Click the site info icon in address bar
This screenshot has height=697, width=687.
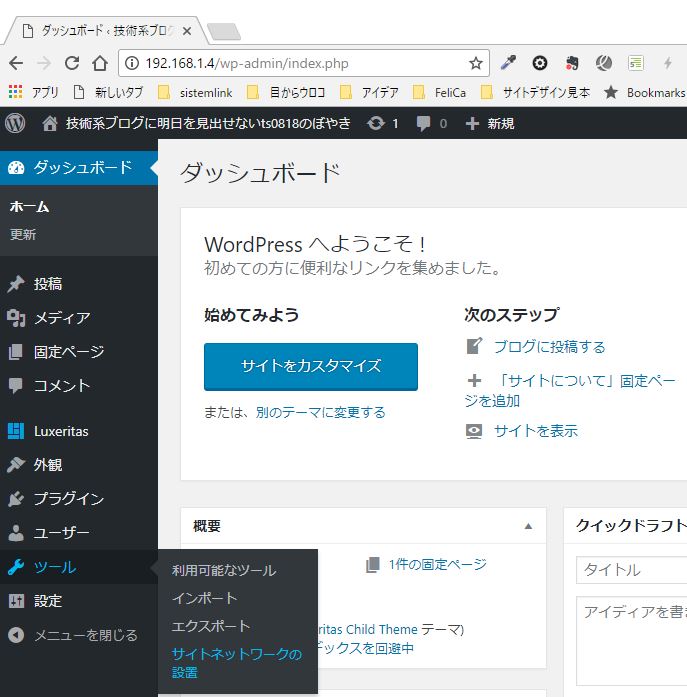click(132, 63)
